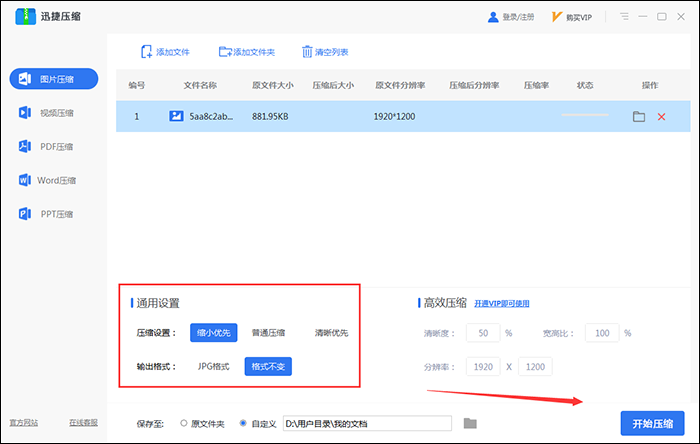This screenshot has height=444, width=700.
Task: Click the 状态 column header
Action: [585, 85]
